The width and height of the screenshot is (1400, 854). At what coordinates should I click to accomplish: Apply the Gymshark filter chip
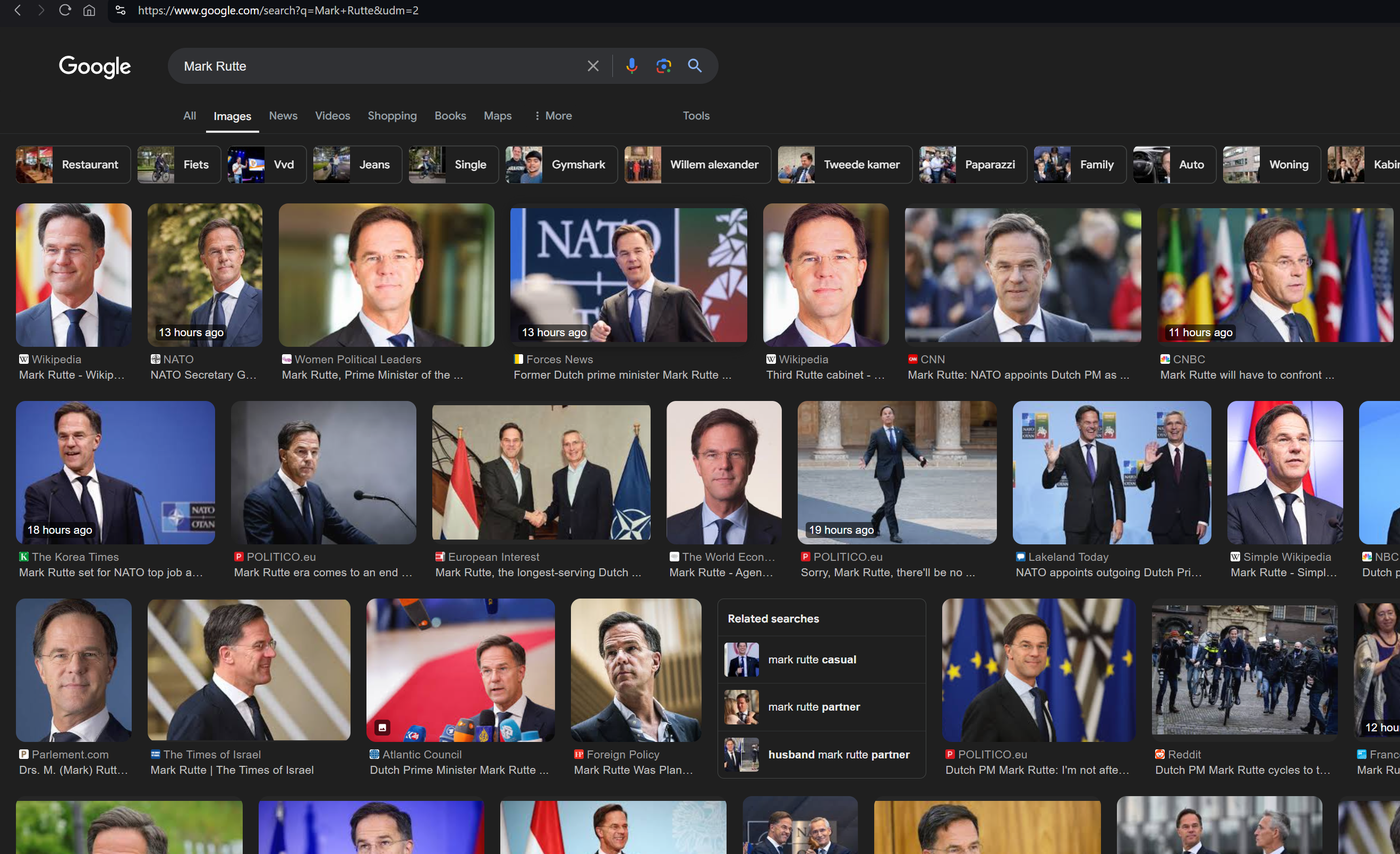(561, 165)
